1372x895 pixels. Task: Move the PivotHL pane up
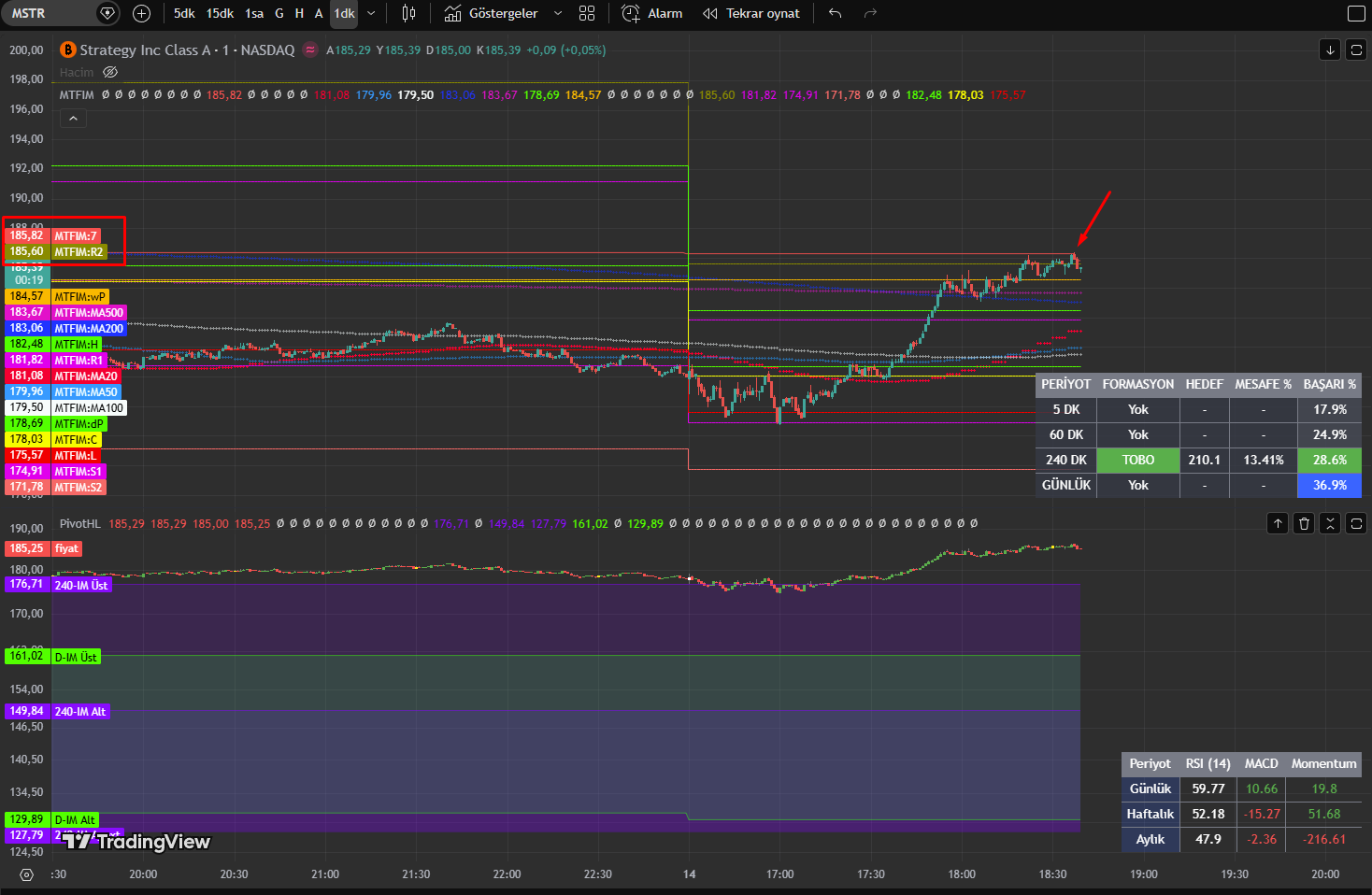tap(1278, 523)
